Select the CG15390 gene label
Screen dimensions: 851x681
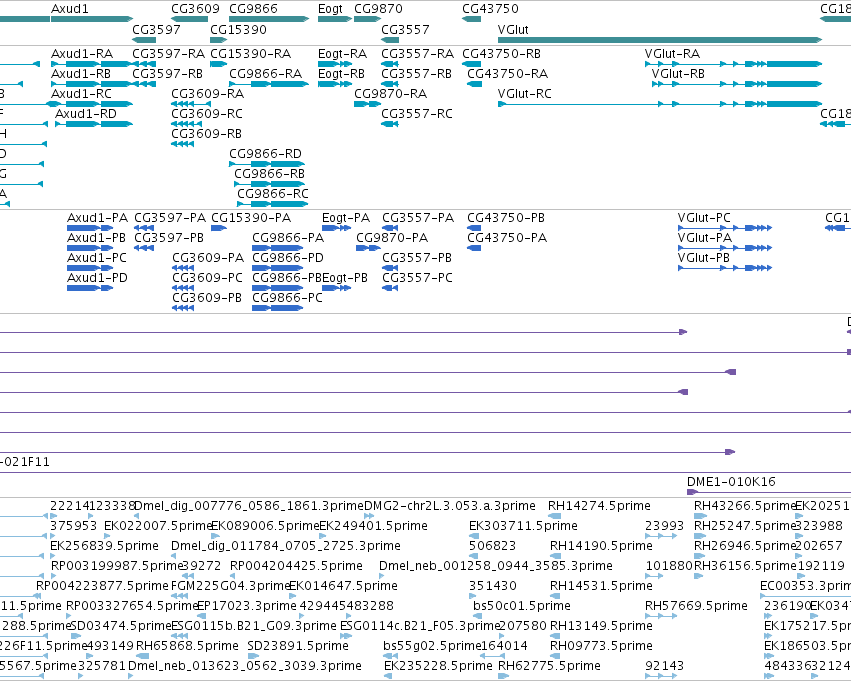pyautogui.click(x=238, y=30)
